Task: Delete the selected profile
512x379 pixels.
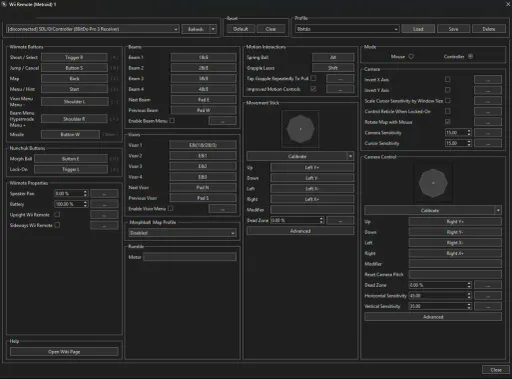Action: (489, 29)
